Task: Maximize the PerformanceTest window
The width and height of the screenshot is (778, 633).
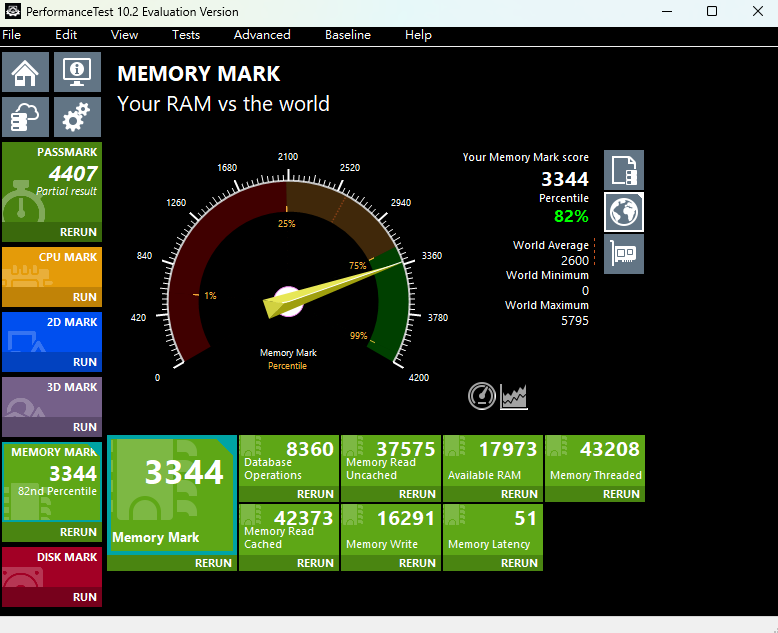Action: coord(712,11)
